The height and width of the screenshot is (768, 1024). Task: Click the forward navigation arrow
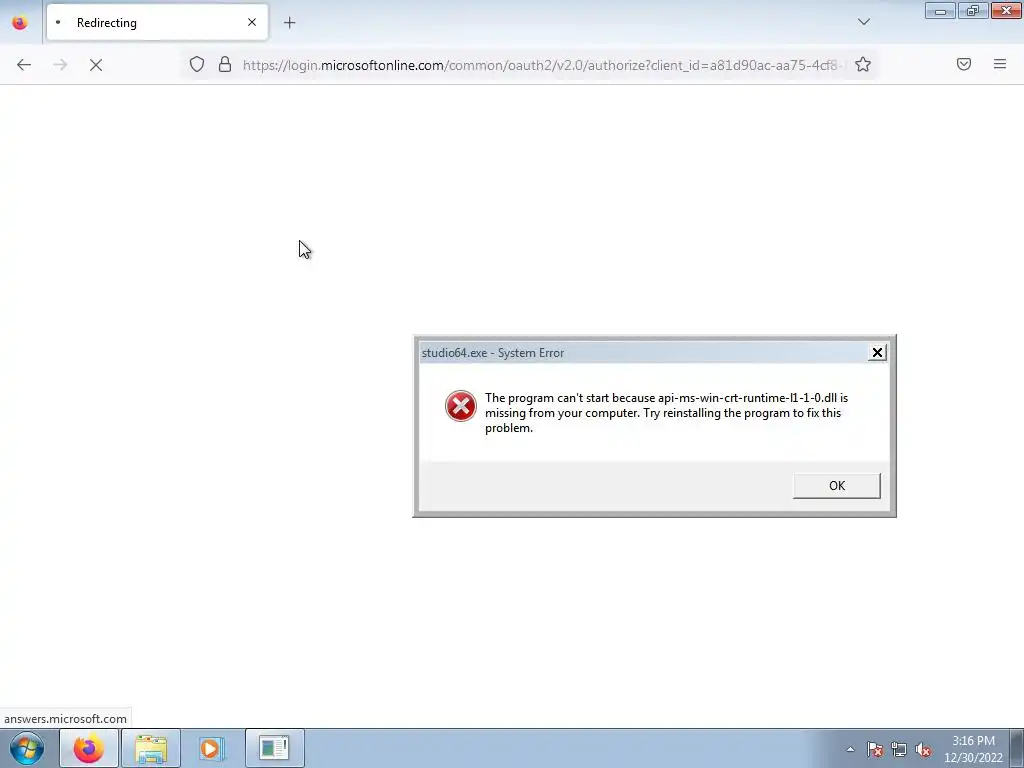60,65
